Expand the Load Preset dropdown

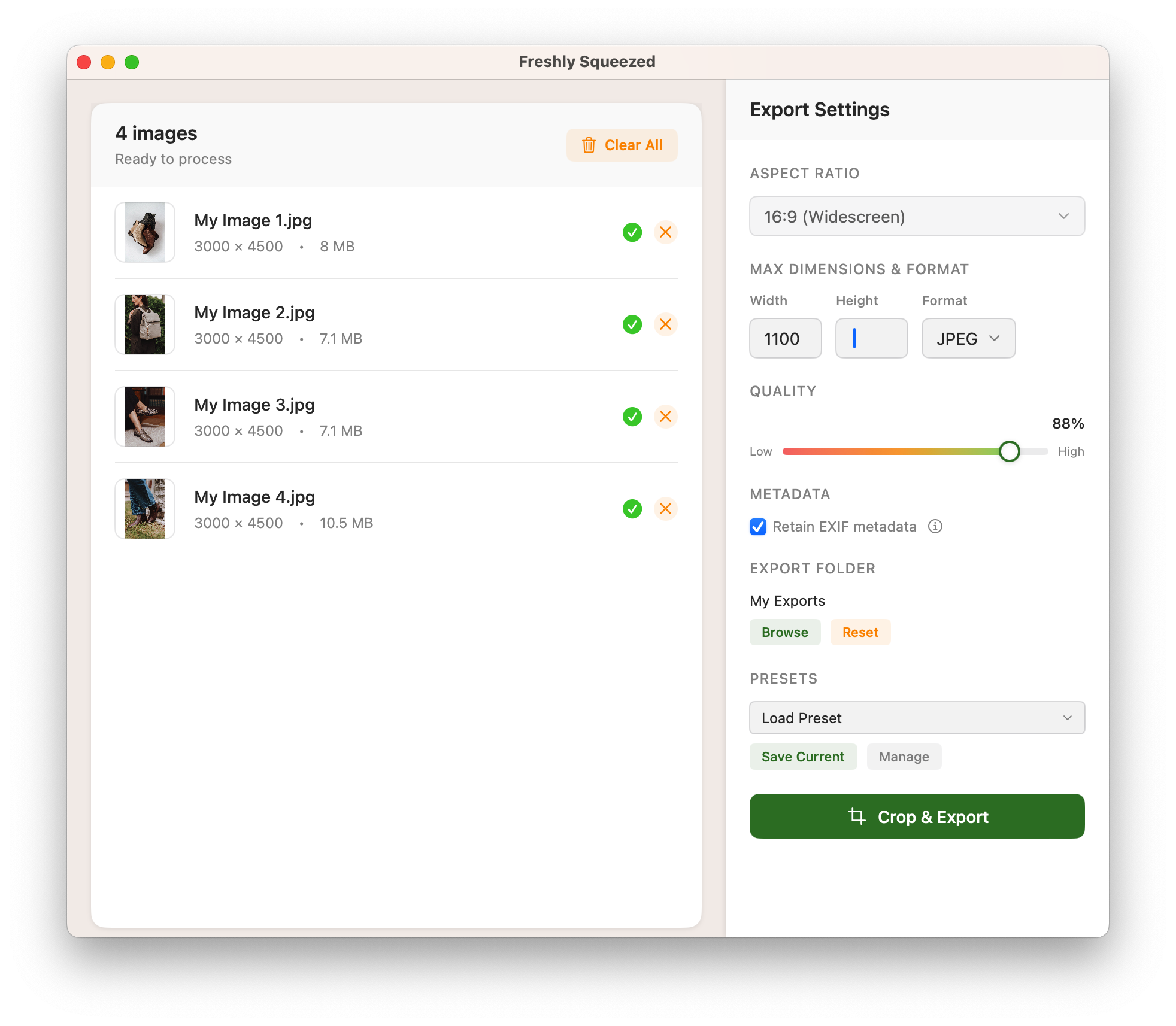pos(917,718)
